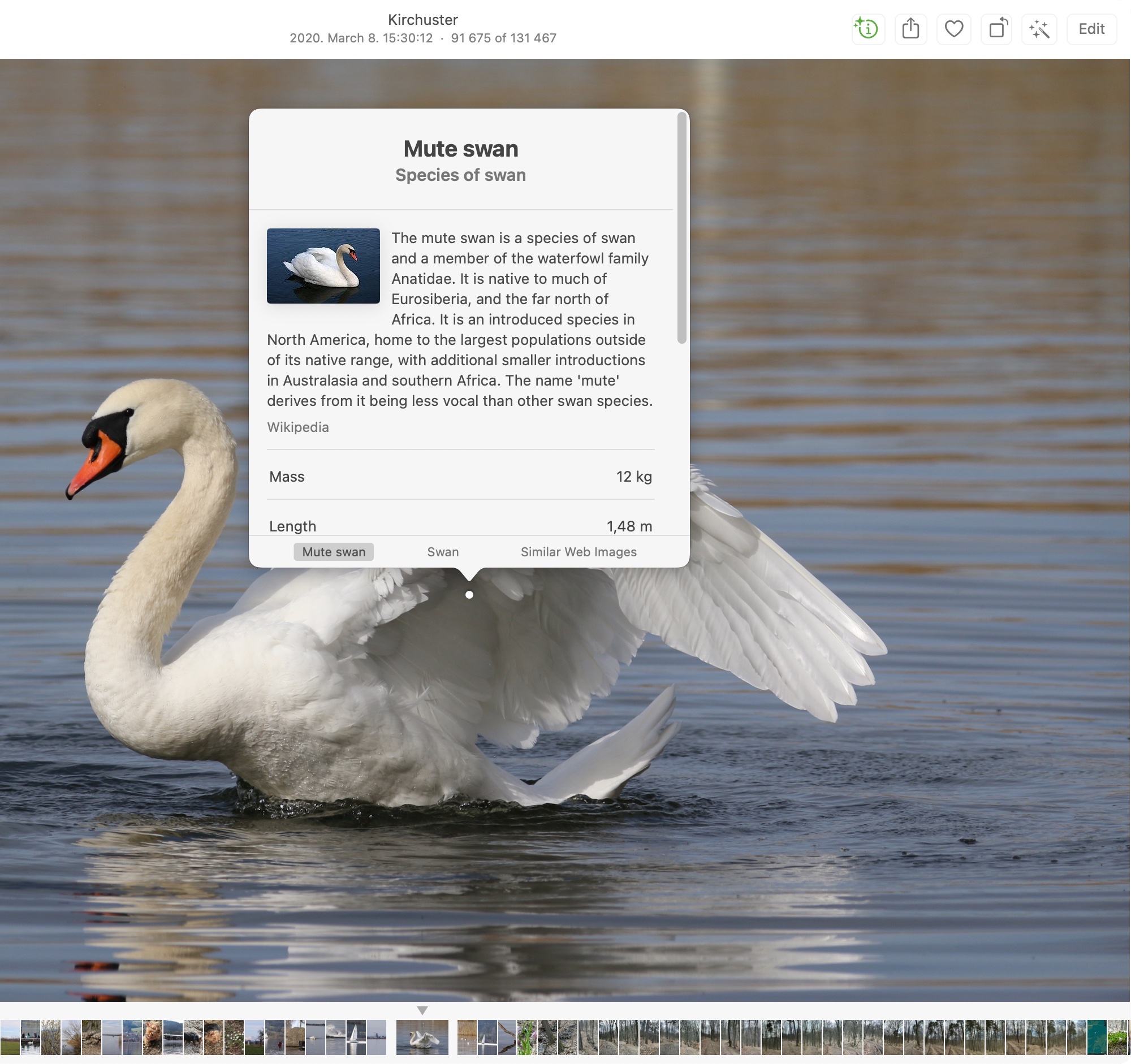Click the Species of swan subtitle
The width and height of the screenshot is (1131, 1064).
click(x=461, y=175)
